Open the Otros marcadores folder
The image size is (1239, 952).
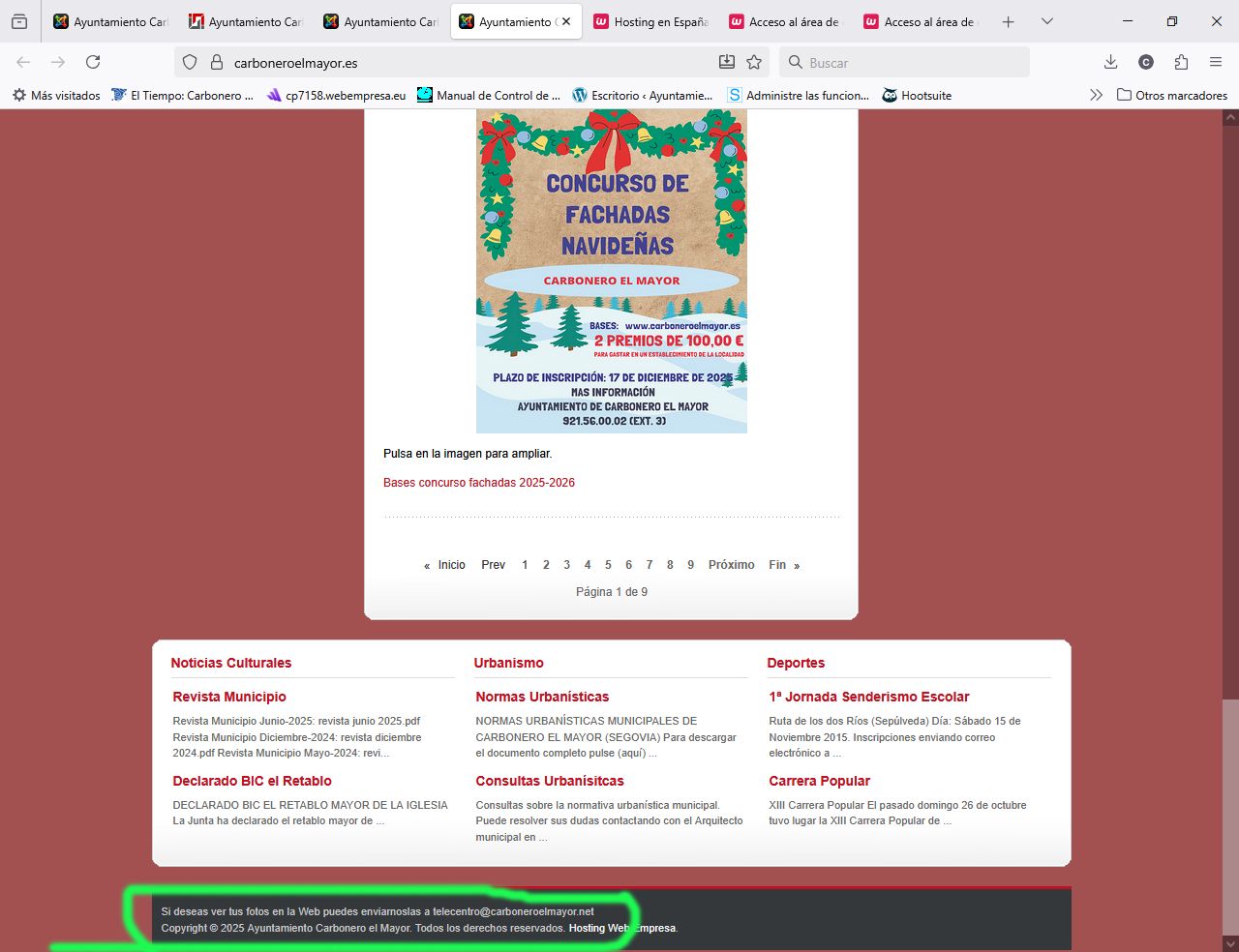point(1171,95)
